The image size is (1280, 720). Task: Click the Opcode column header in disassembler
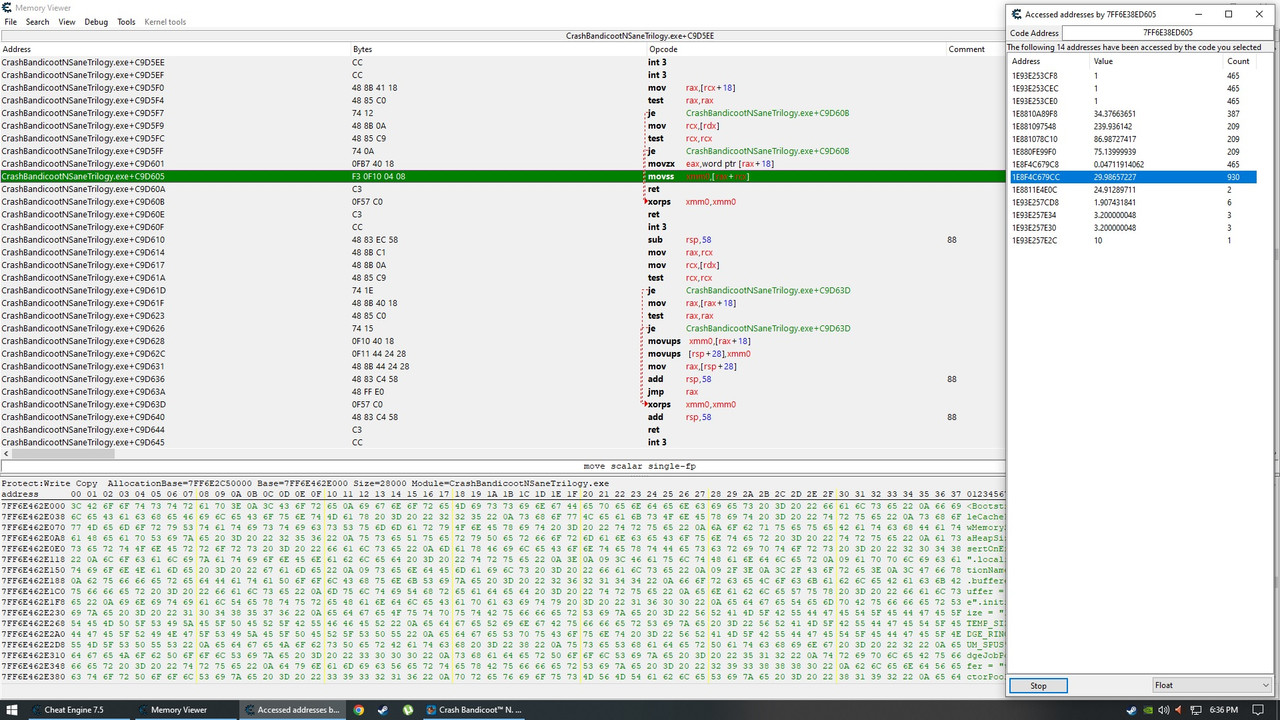pyautogui.click(x=796, y=49)
